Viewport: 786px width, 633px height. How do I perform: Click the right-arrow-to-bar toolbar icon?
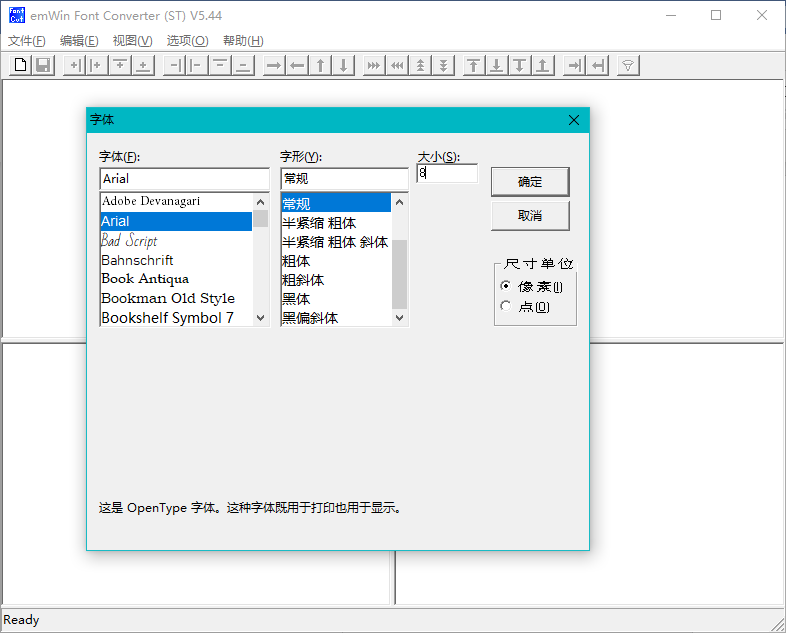point(574,65)
